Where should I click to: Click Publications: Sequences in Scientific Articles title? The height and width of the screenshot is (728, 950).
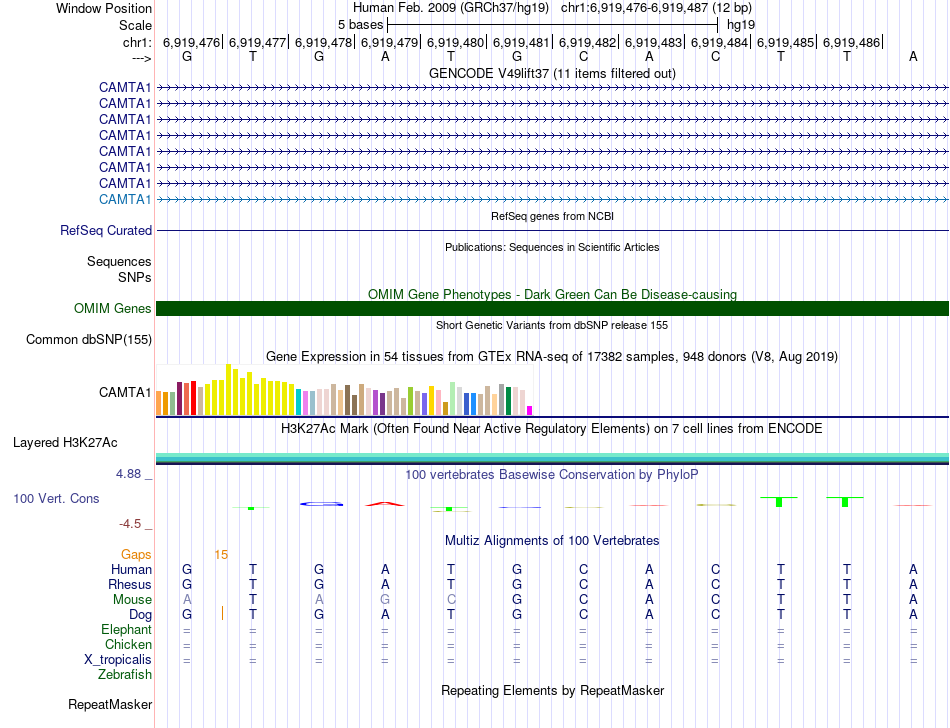click(x=552, y=247)
